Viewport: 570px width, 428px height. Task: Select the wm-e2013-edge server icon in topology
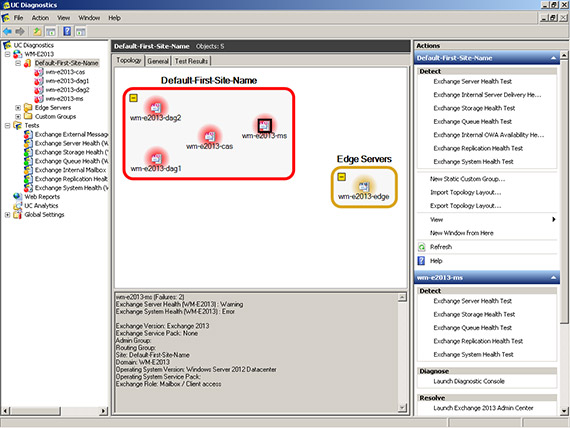pos(364,187)
